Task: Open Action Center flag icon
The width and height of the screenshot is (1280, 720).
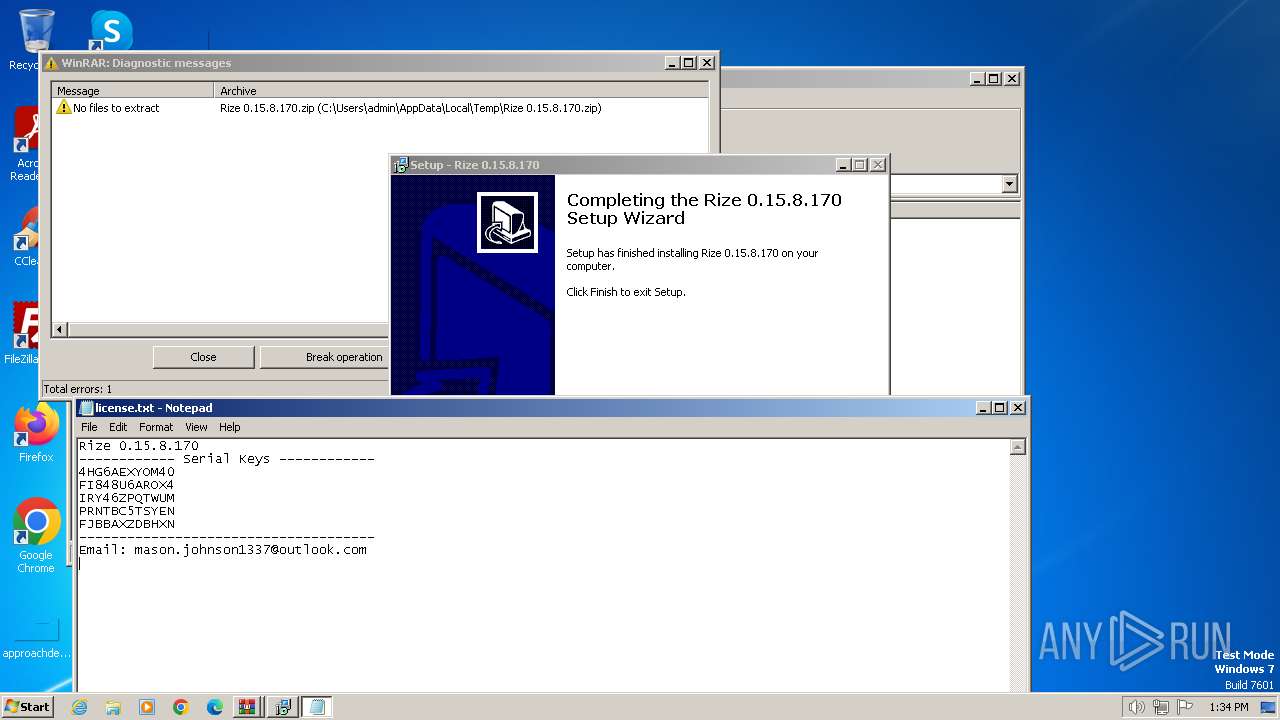Action: (1185, 707)
